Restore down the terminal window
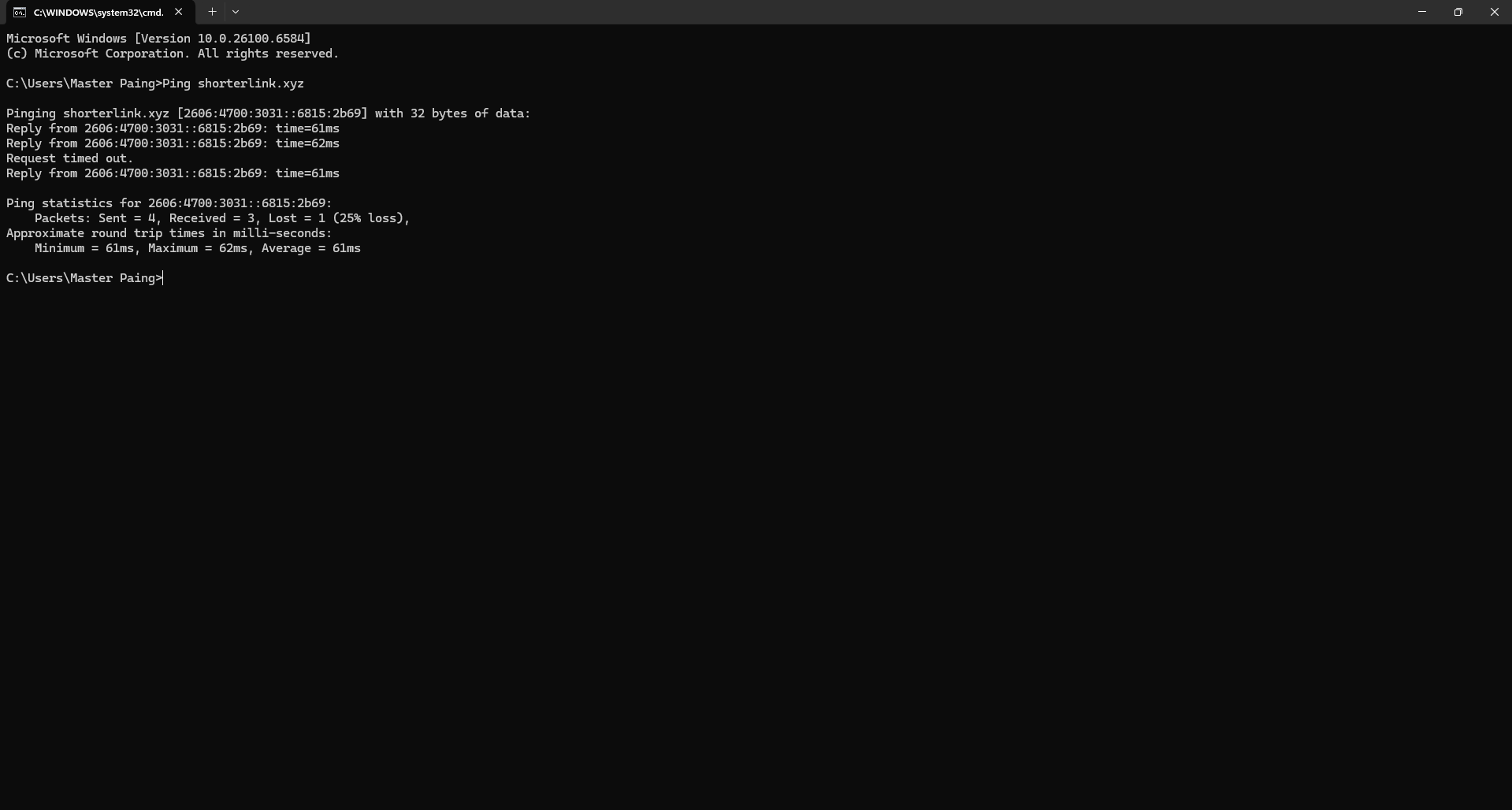This screenshot has width=1512, height=810. 1458,12
